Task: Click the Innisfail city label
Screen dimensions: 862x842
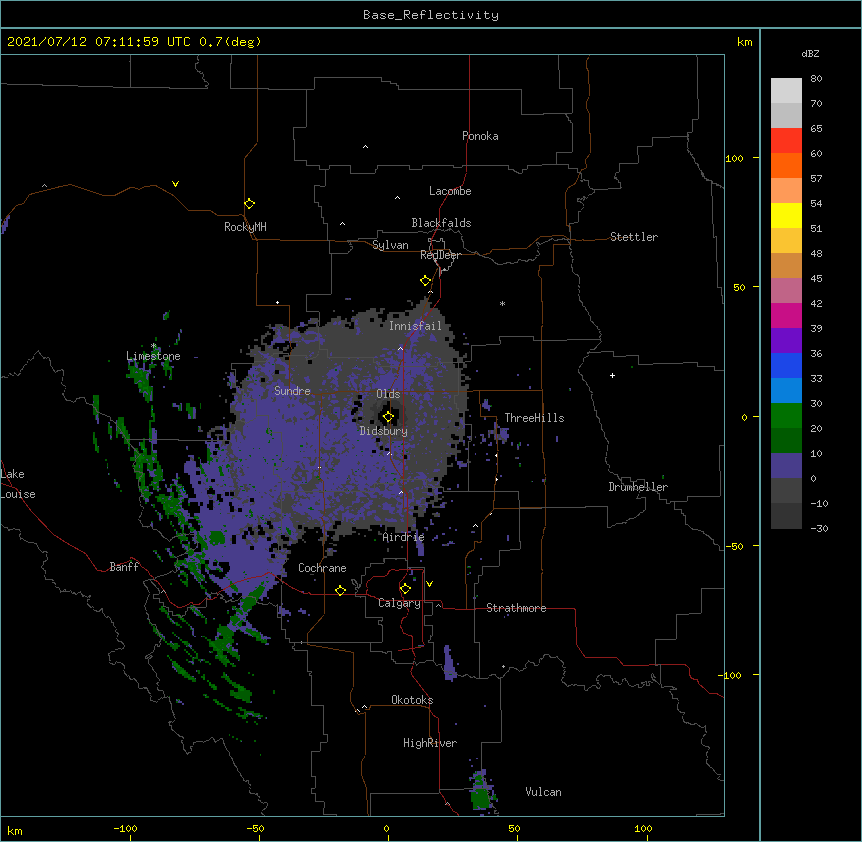Action: 415,326
